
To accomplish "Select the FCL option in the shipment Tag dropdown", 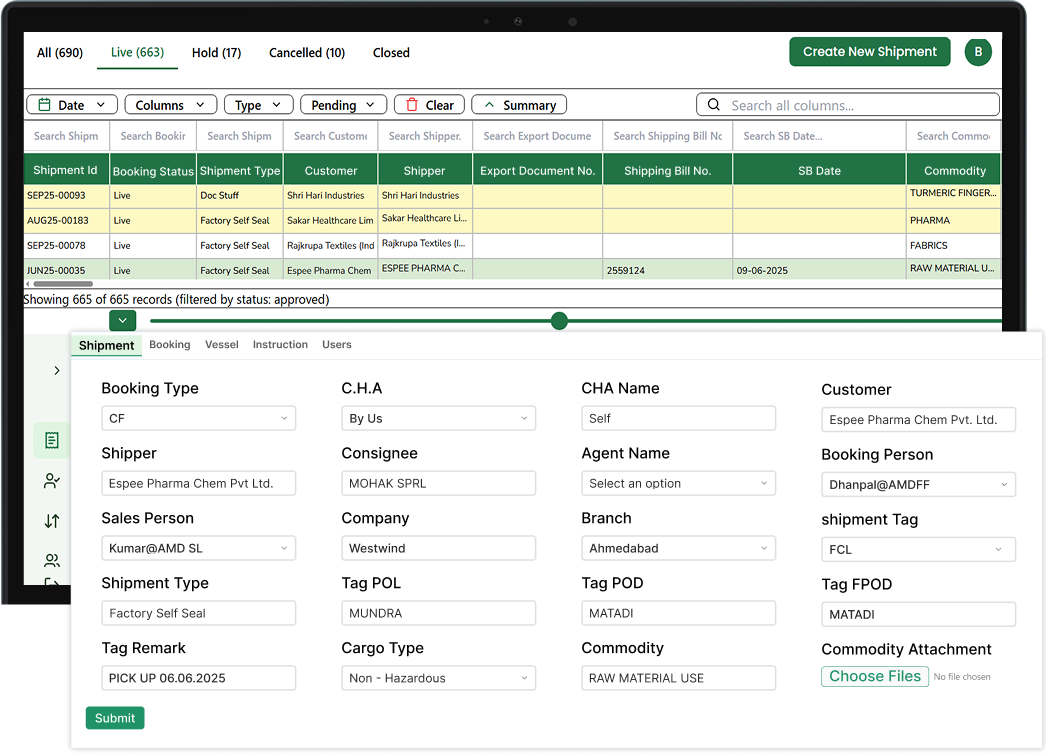I will point(918,548).
